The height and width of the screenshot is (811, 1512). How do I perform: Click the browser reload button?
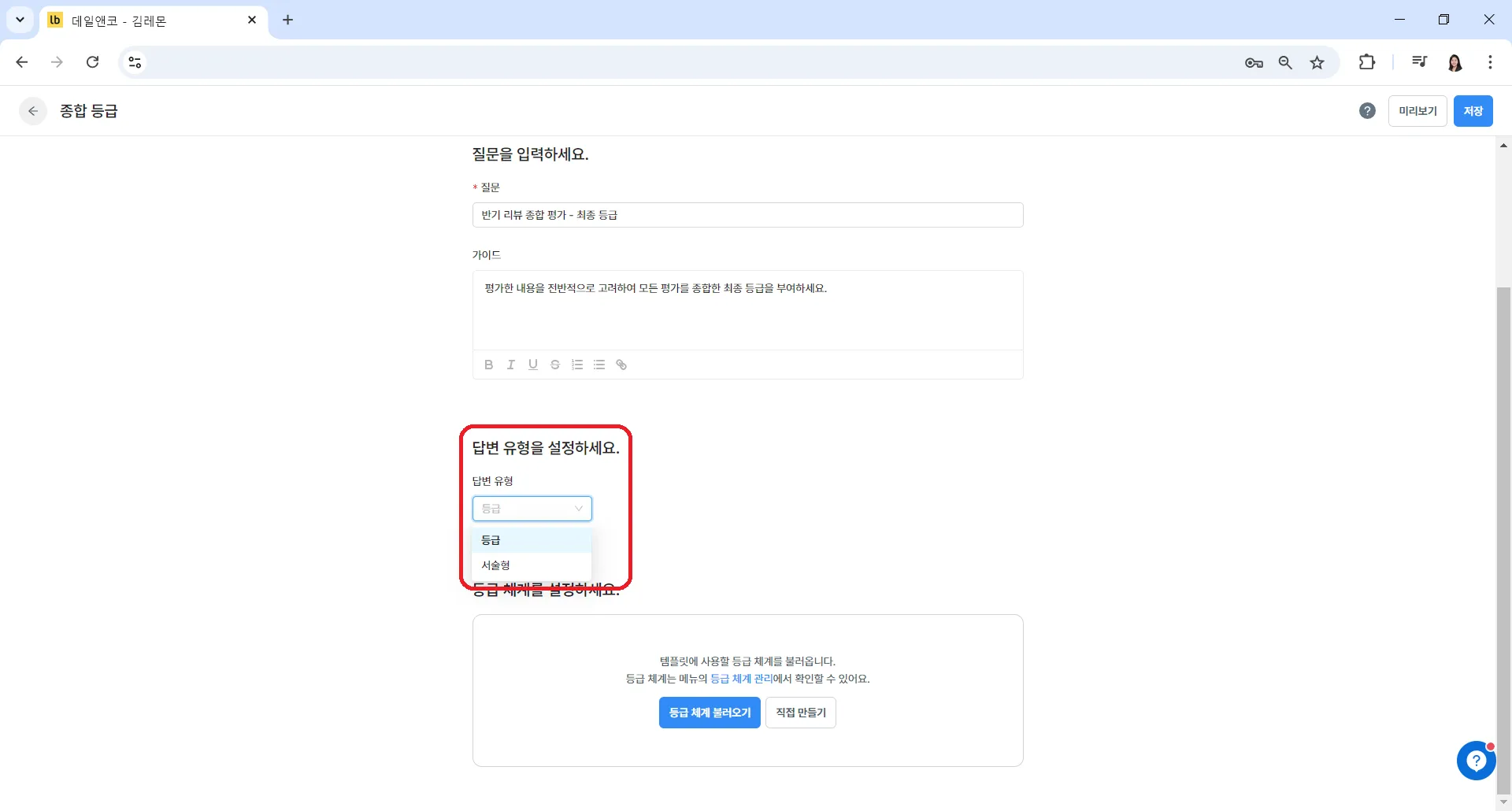pos(93,62)
